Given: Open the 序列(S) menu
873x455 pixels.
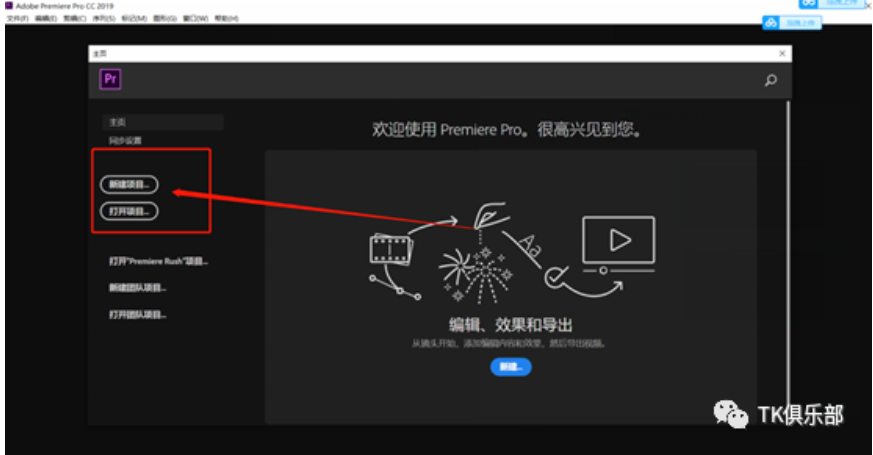Looking at the screenshot, I should tap(104, 18).
